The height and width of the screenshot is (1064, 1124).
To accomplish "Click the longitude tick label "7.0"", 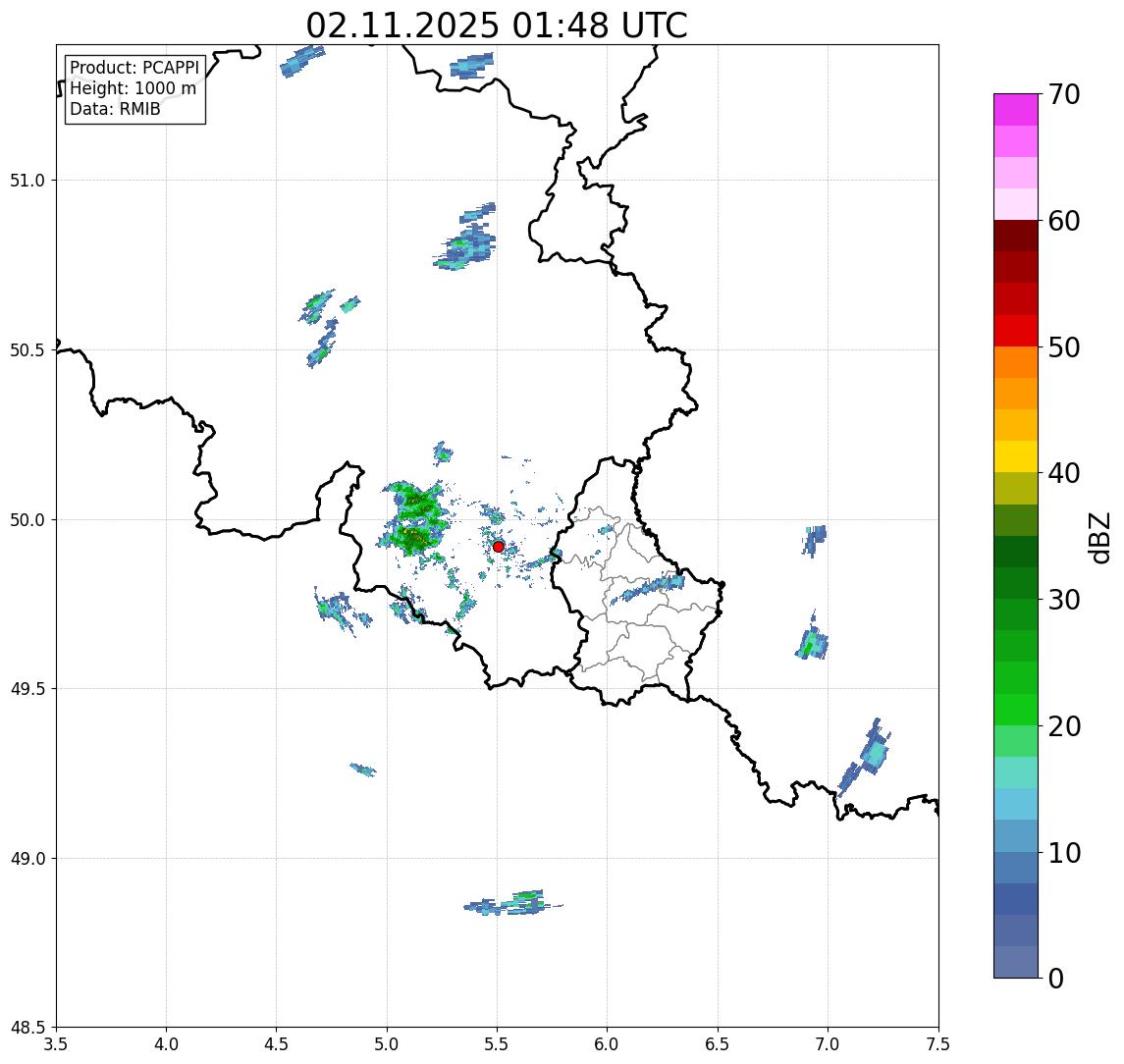I will coord(829,1044).
